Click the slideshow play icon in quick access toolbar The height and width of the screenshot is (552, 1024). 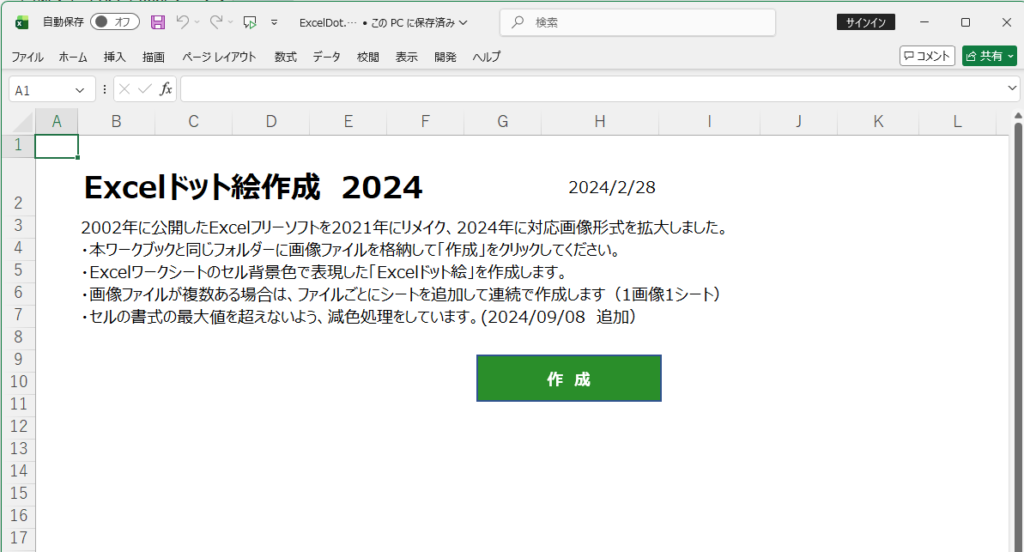pos(250,22)
